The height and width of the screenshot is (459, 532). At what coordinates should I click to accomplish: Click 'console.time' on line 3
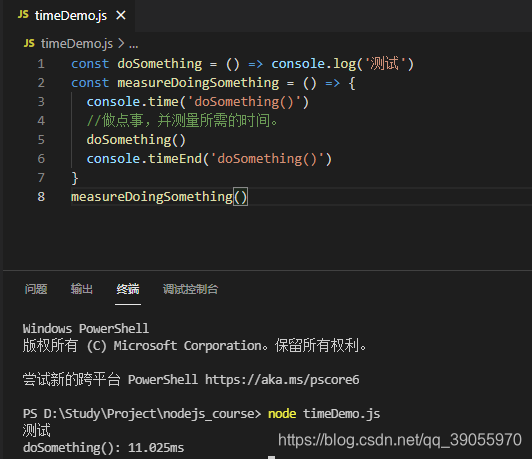132,102
